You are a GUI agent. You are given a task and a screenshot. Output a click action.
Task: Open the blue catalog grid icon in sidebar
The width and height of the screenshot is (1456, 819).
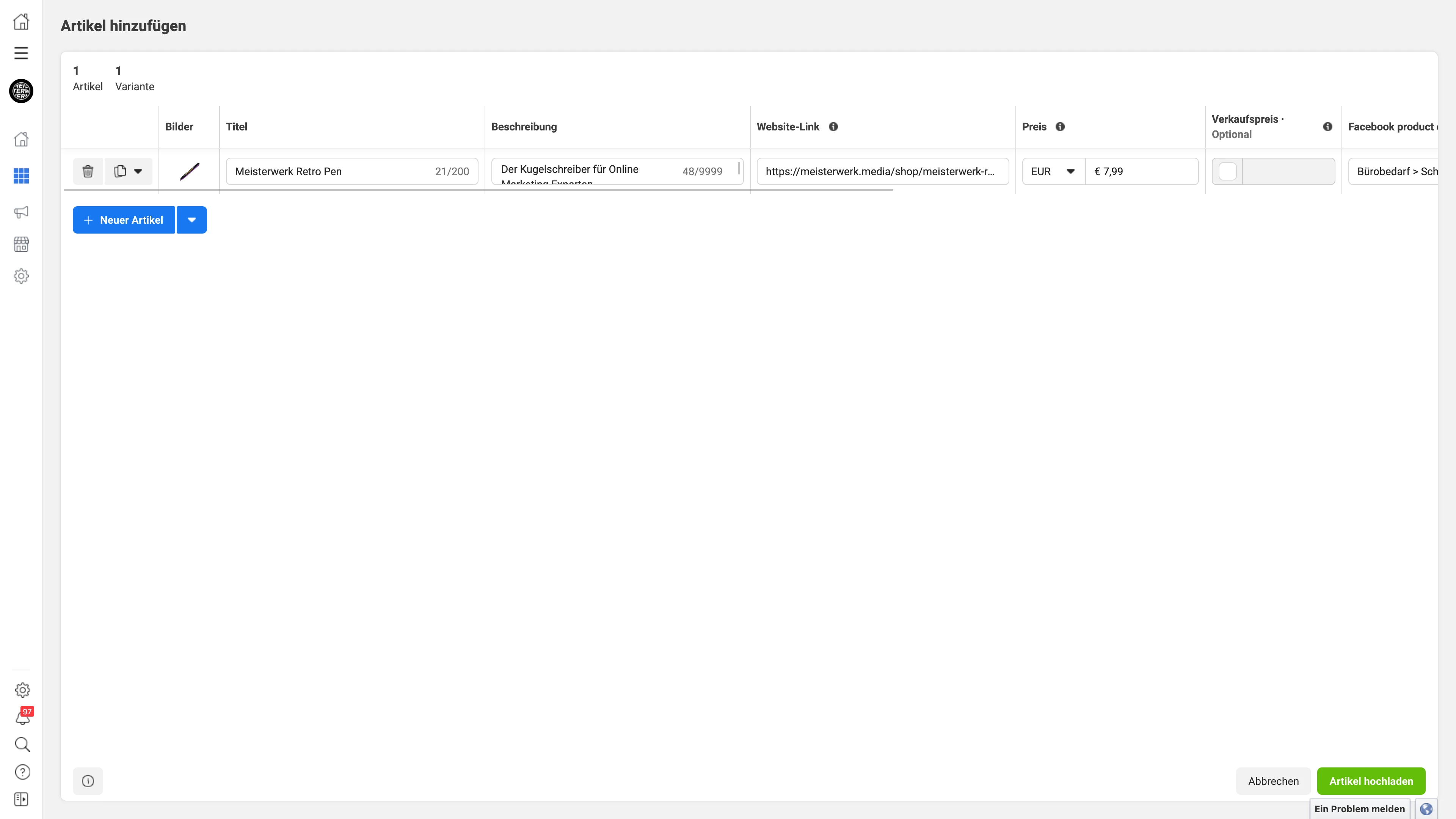click(21, 176)
